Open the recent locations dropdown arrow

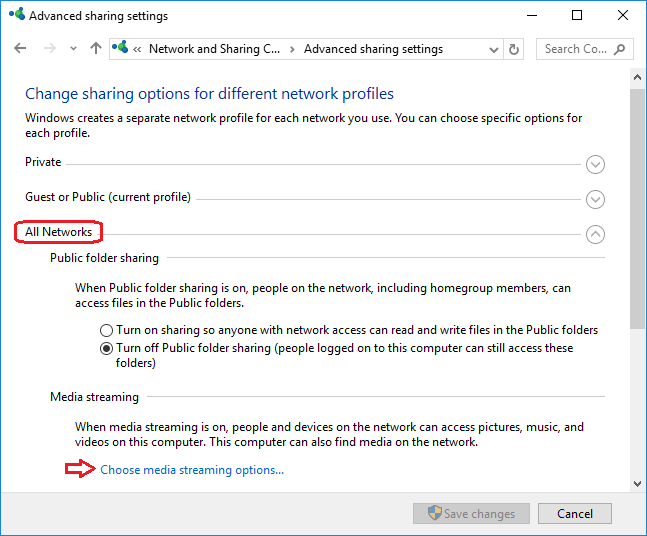(73, 49)
